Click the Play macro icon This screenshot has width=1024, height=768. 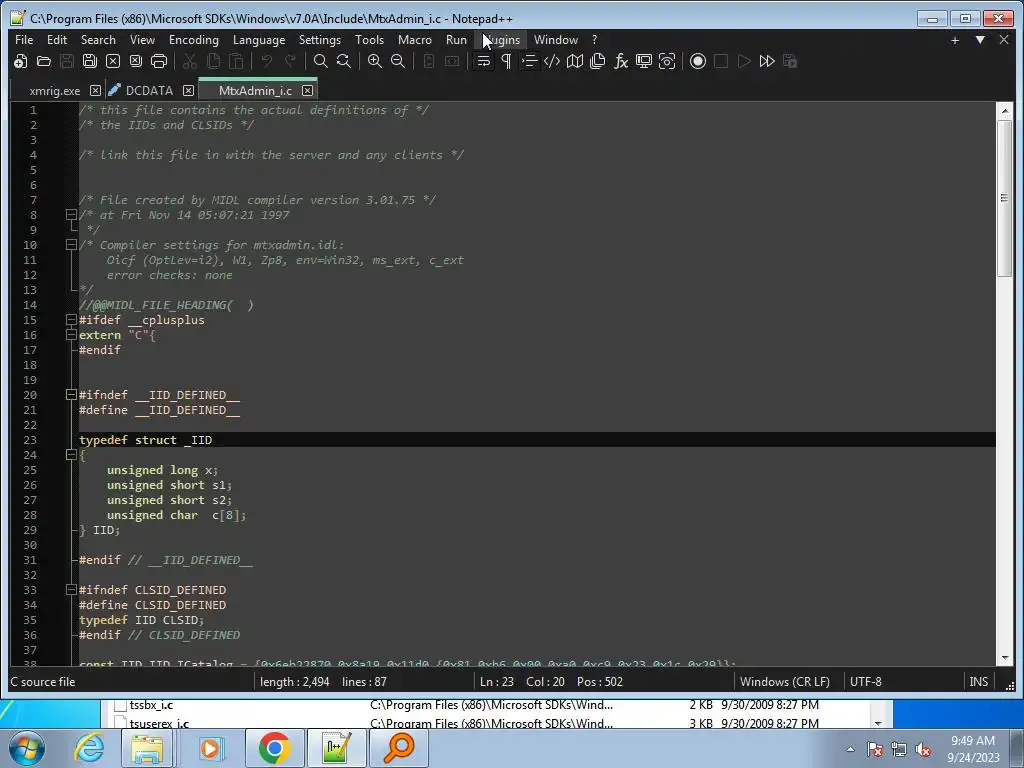click(744, 61)
